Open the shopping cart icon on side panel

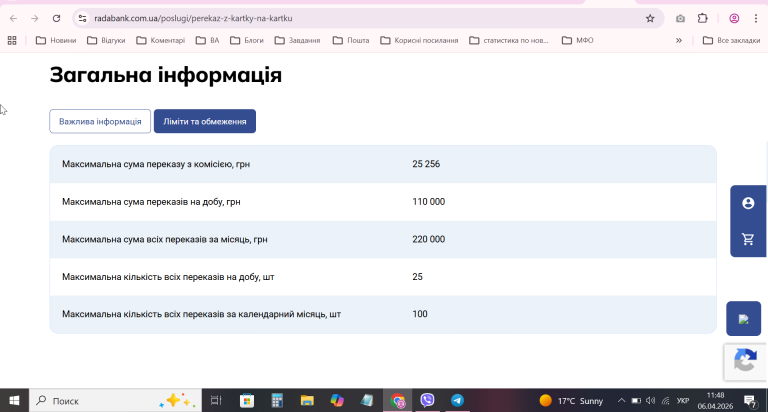pos(748,239)
